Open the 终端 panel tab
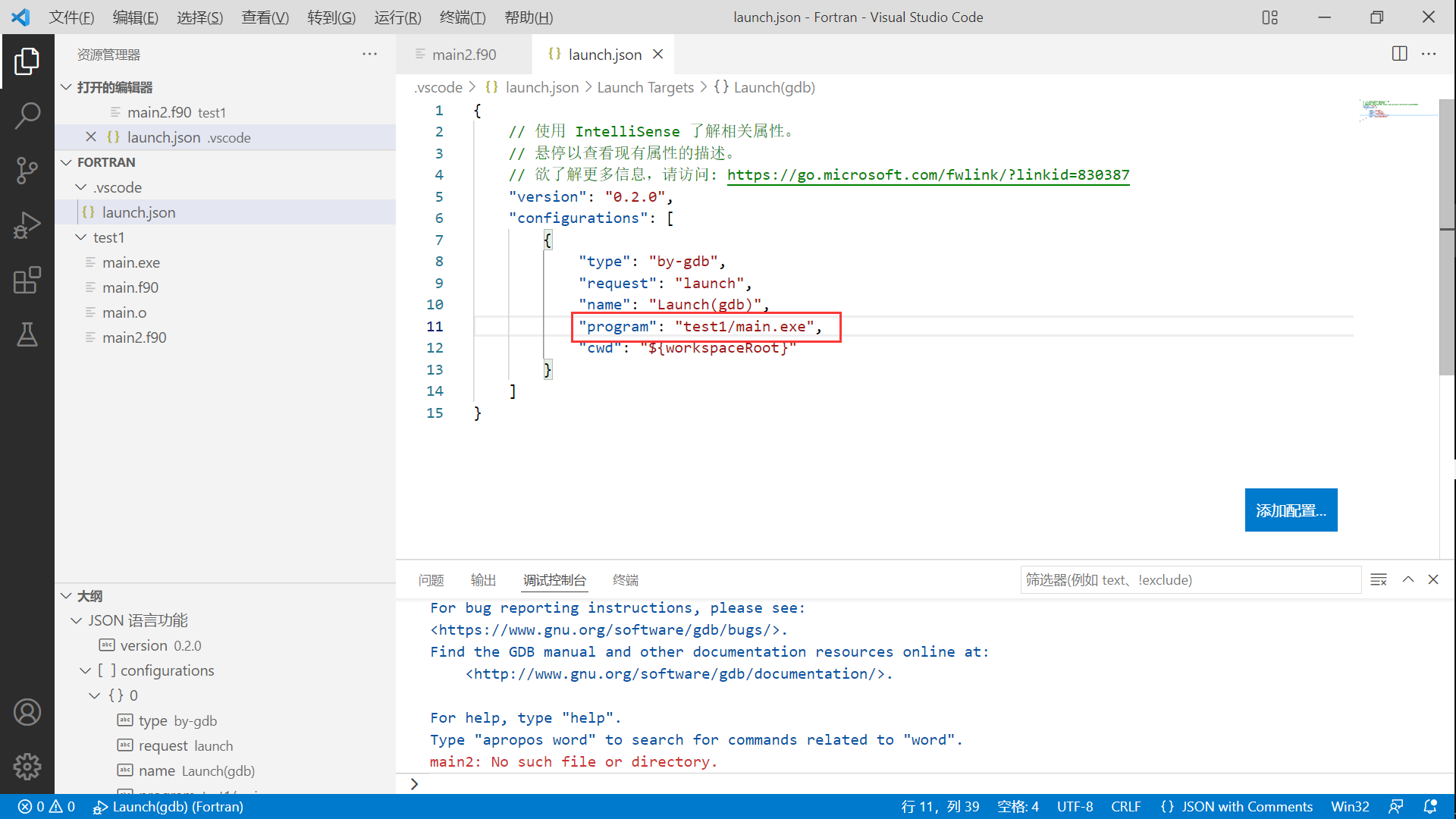The width and height of the screenshot is (1456, 819). point(625,580)
